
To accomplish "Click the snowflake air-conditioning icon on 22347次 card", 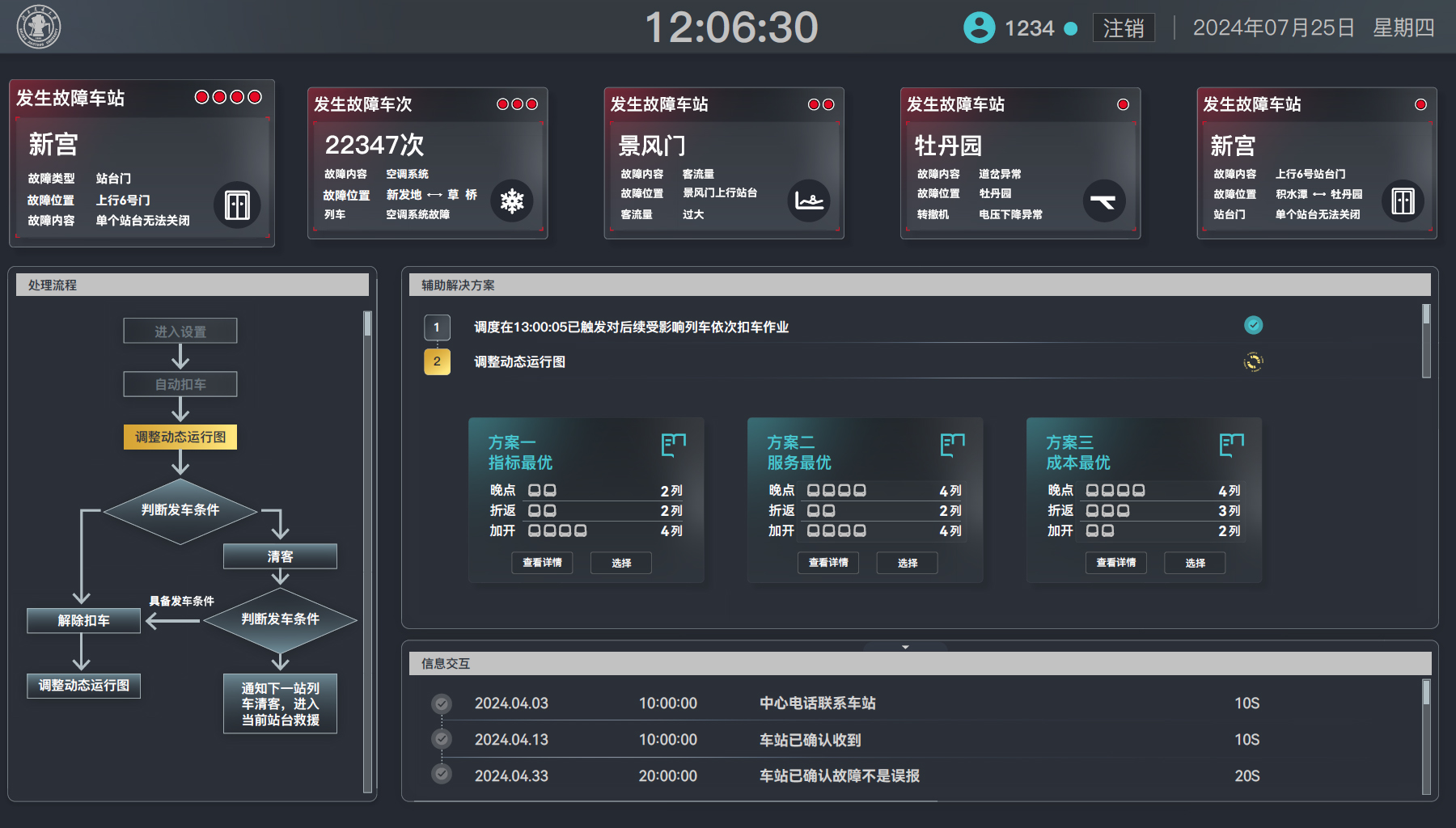I will click(511, 201).
